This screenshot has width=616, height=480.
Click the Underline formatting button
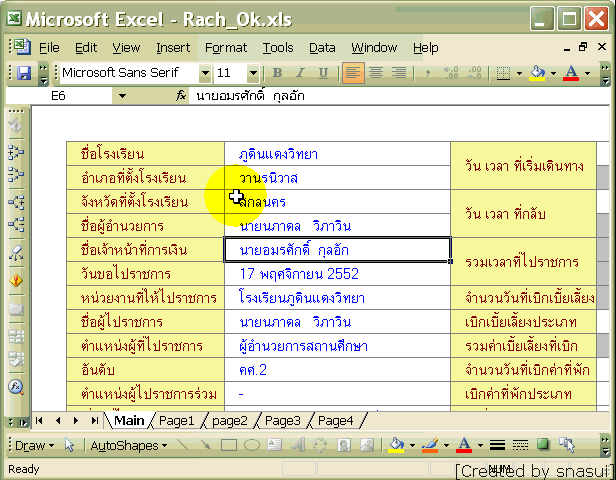320,73
